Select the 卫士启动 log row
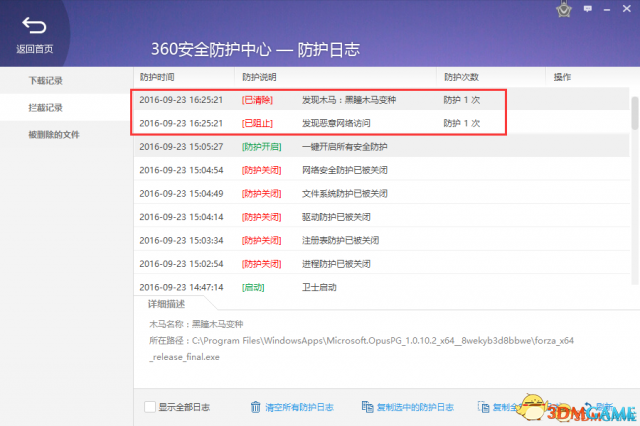 pos(382,286)
